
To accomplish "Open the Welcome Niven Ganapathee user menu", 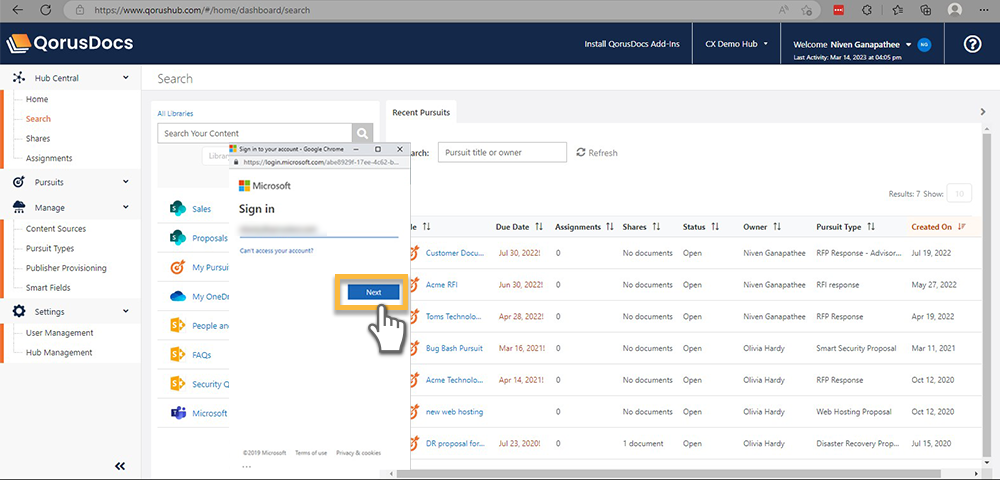I will [852, 45].
